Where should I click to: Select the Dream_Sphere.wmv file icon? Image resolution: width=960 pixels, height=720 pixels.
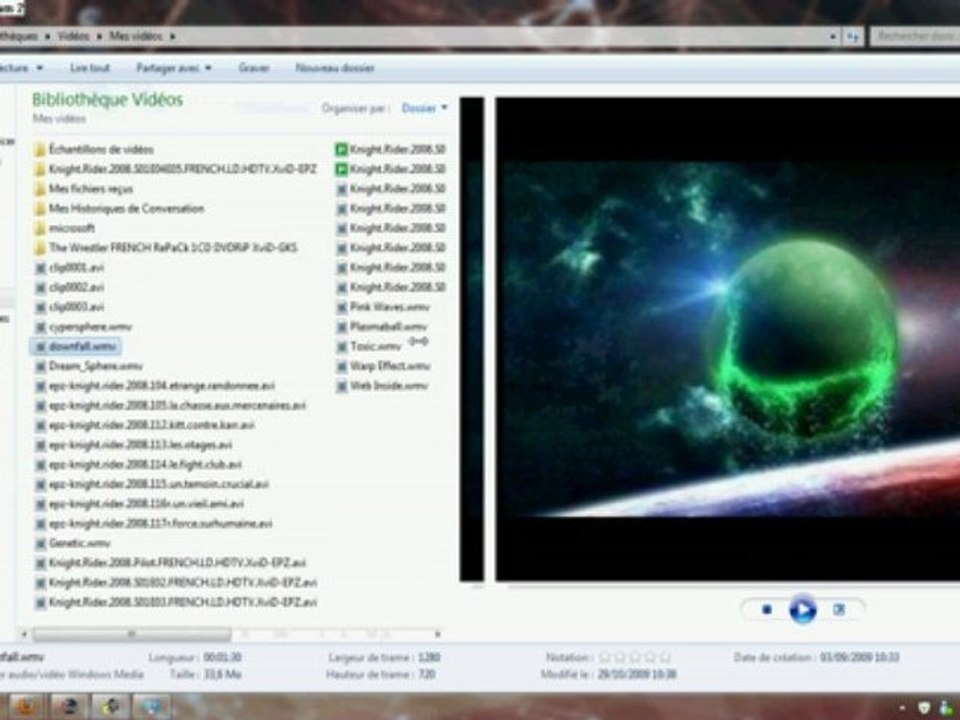coord(40,366)
